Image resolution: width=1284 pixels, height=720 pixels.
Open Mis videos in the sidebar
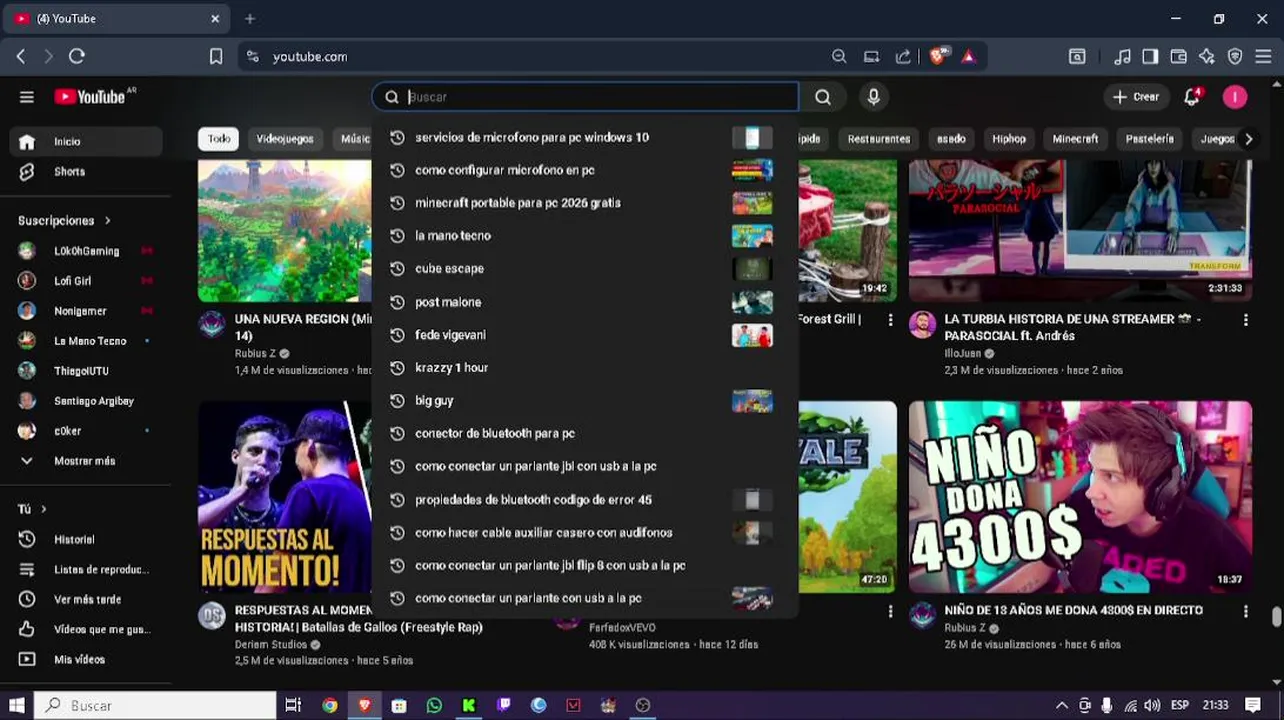tap(86, 660)
